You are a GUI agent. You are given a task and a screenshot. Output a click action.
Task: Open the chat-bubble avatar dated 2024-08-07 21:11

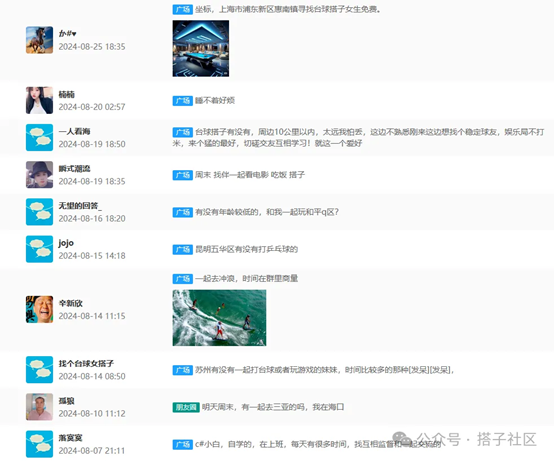click(x=40, y=444)
